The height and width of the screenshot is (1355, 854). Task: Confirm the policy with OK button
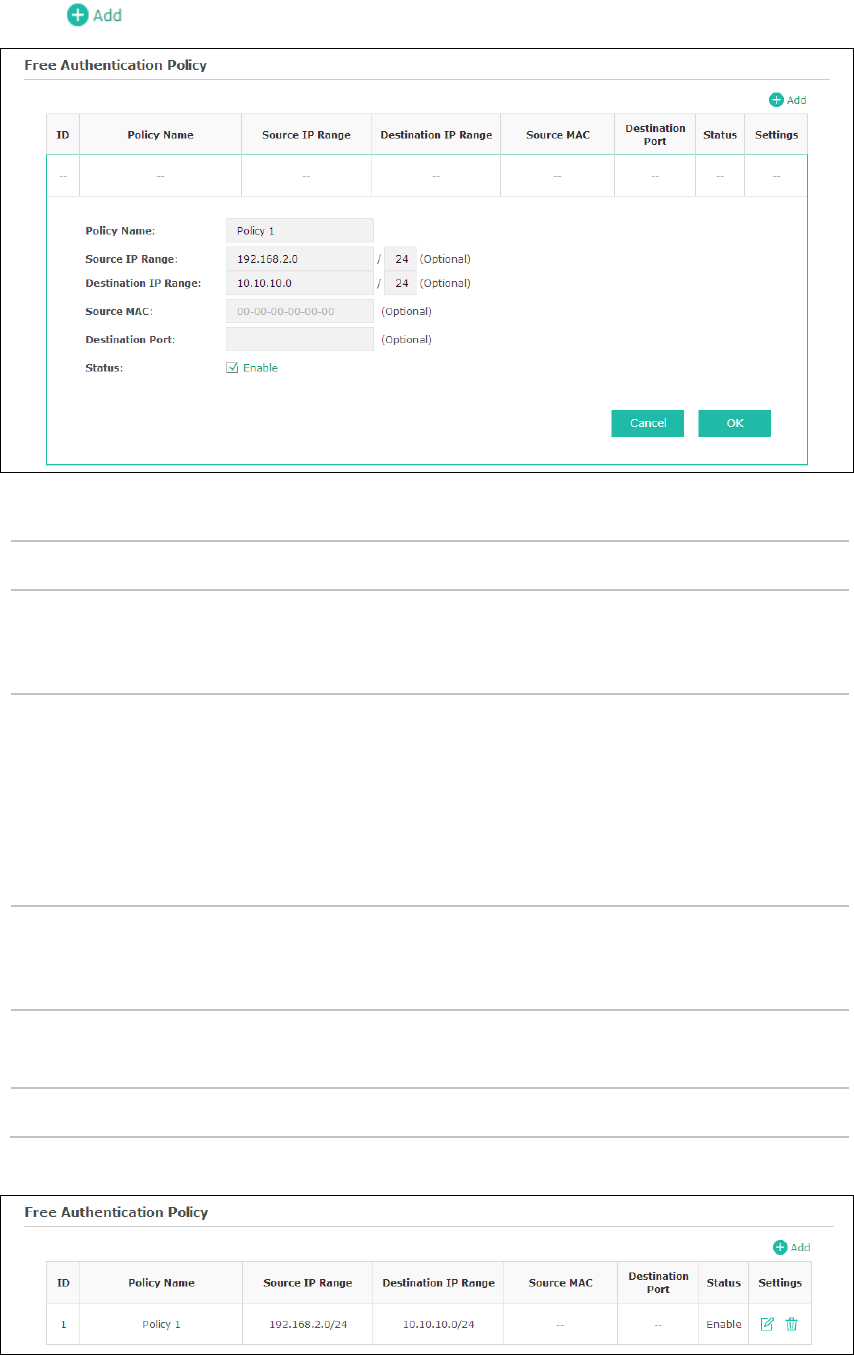735,423
